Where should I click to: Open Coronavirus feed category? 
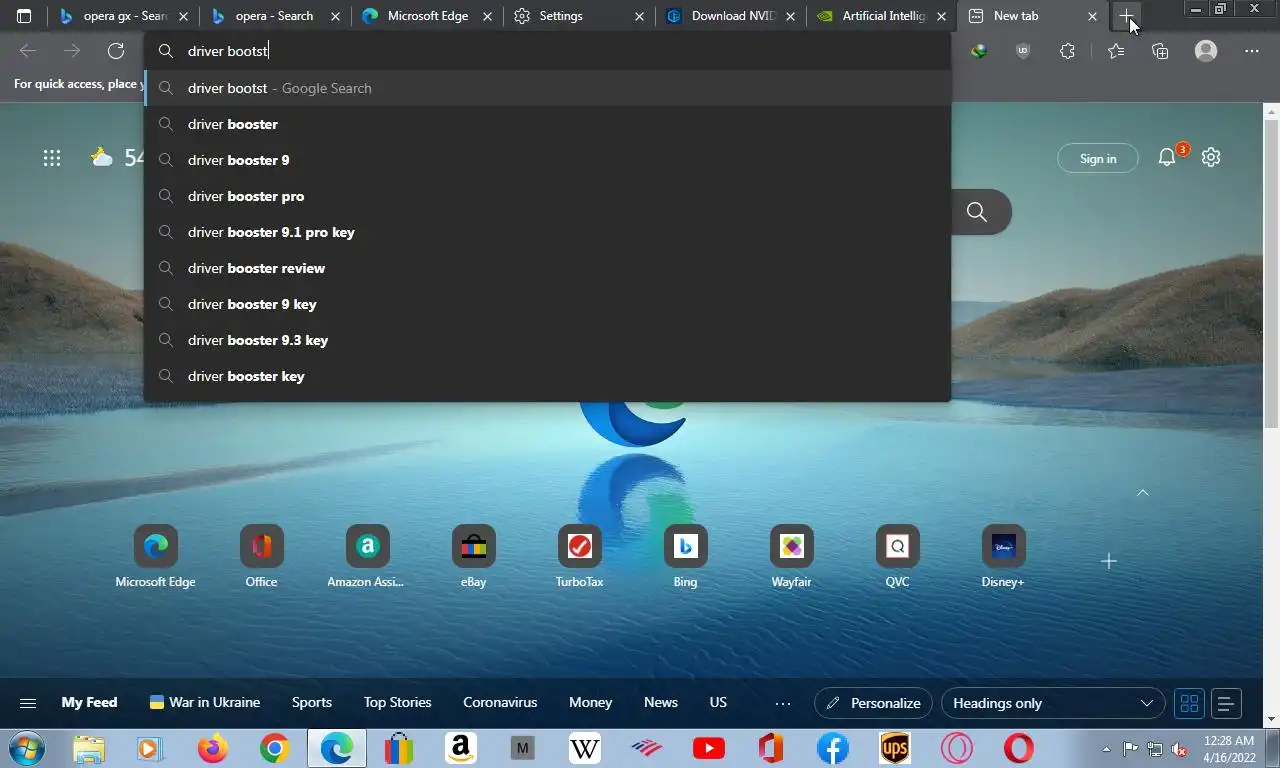[500, 702]
